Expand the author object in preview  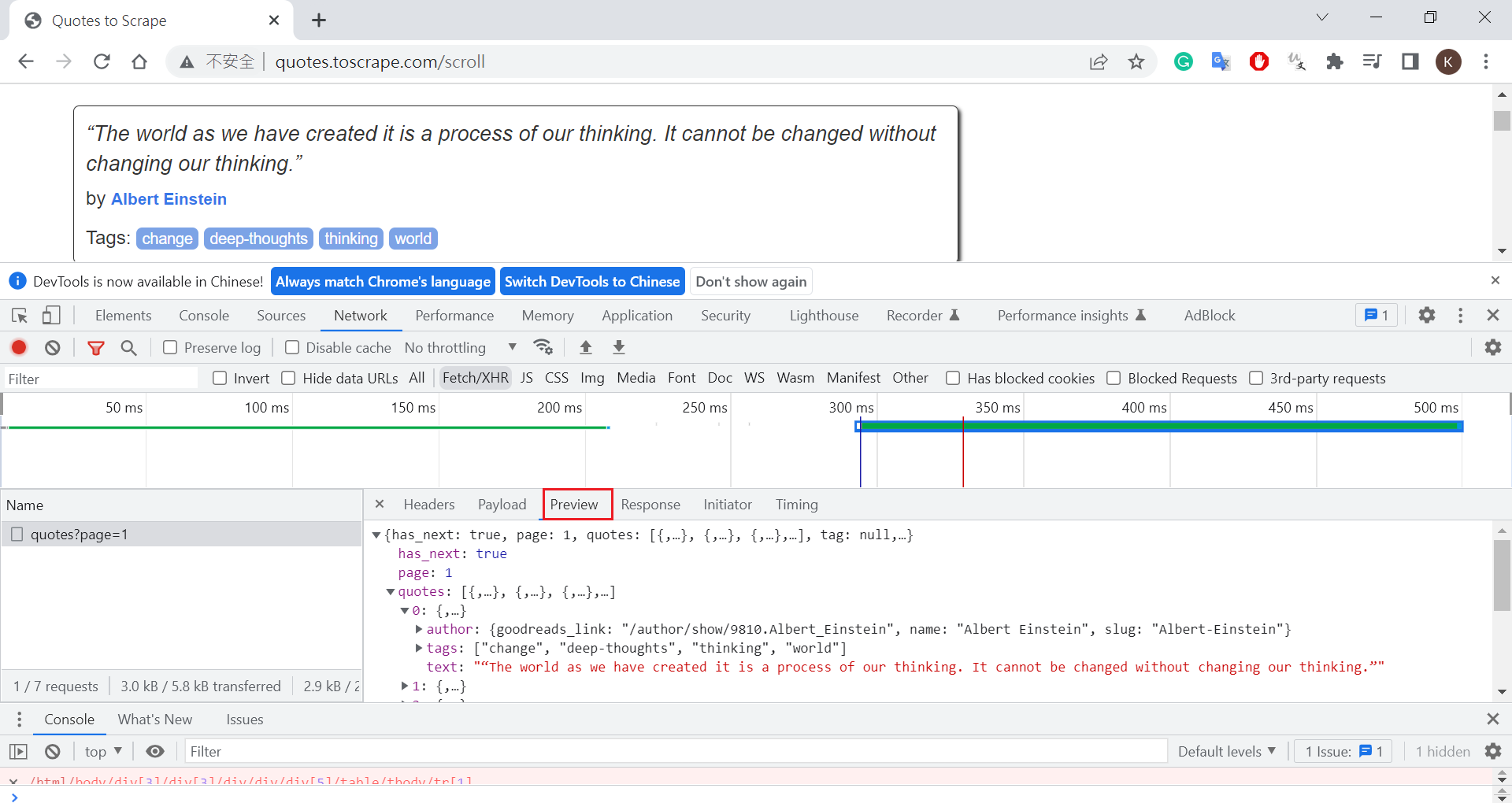click(419, 629)
